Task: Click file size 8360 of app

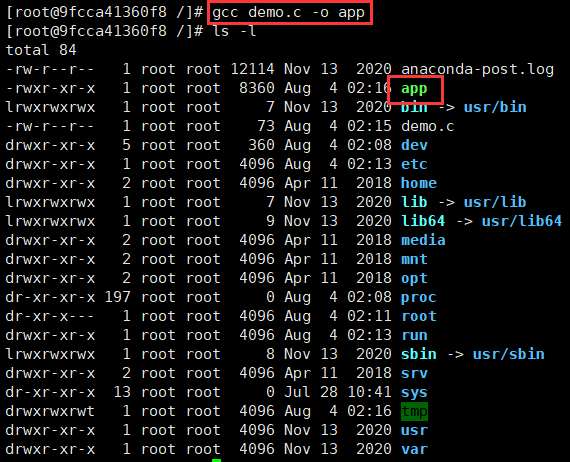Action: pyautogui.click(x=257, y=88)
